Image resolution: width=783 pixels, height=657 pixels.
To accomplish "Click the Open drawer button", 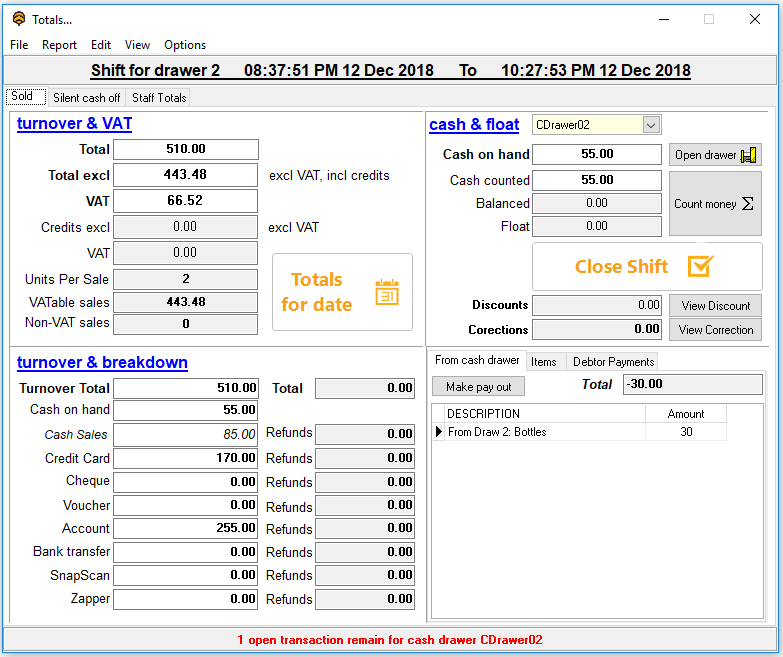I will coord(715,155).
